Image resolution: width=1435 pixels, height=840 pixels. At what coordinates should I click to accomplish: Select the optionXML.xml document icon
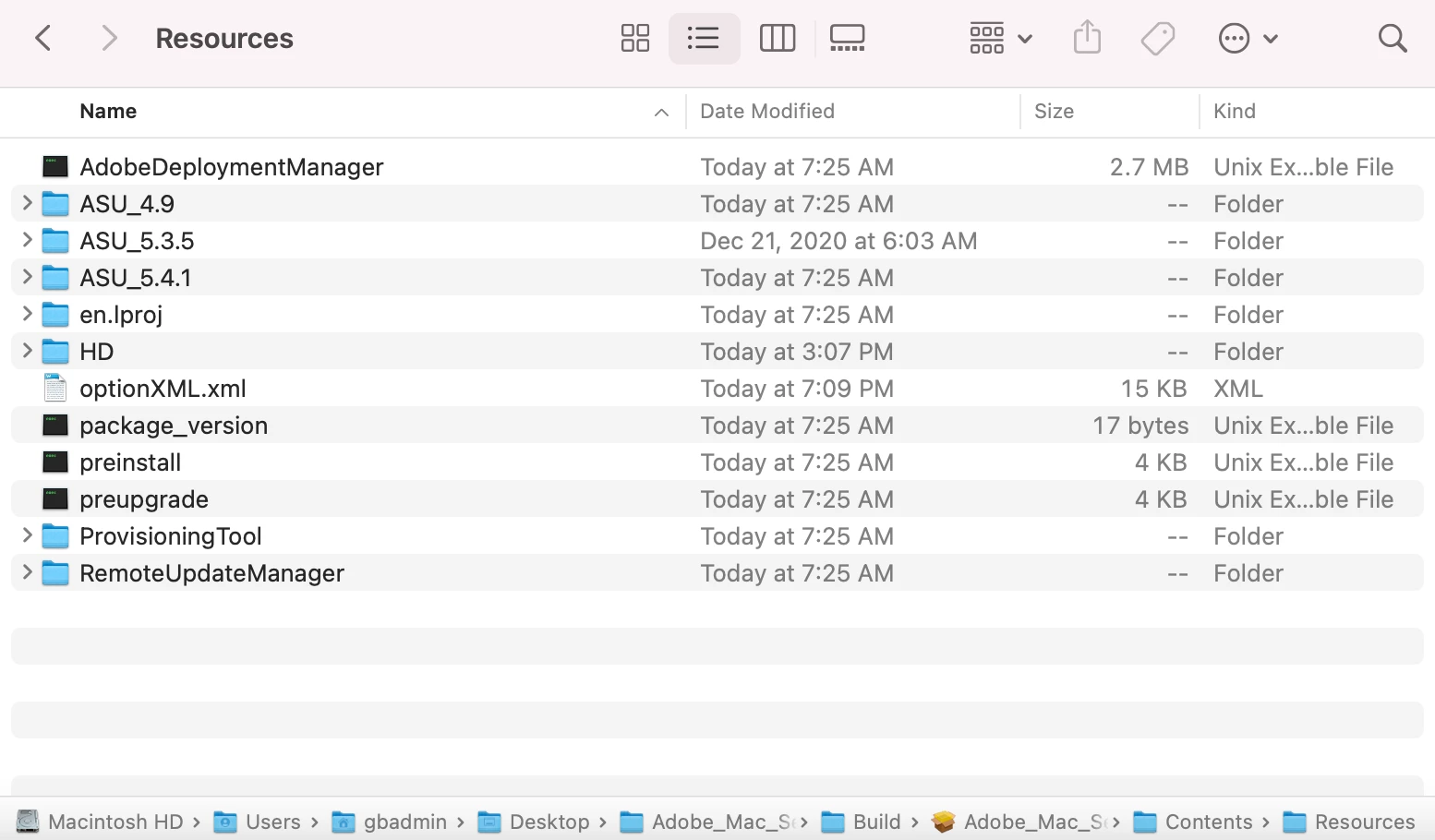(55, 388)
